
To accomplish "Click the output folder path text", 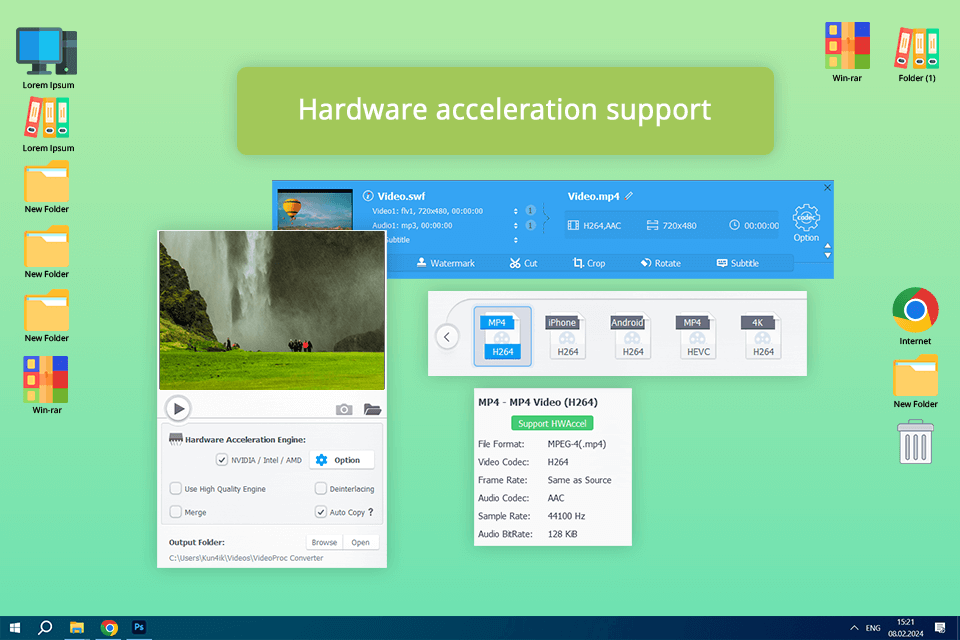I will tap(246, 558).
